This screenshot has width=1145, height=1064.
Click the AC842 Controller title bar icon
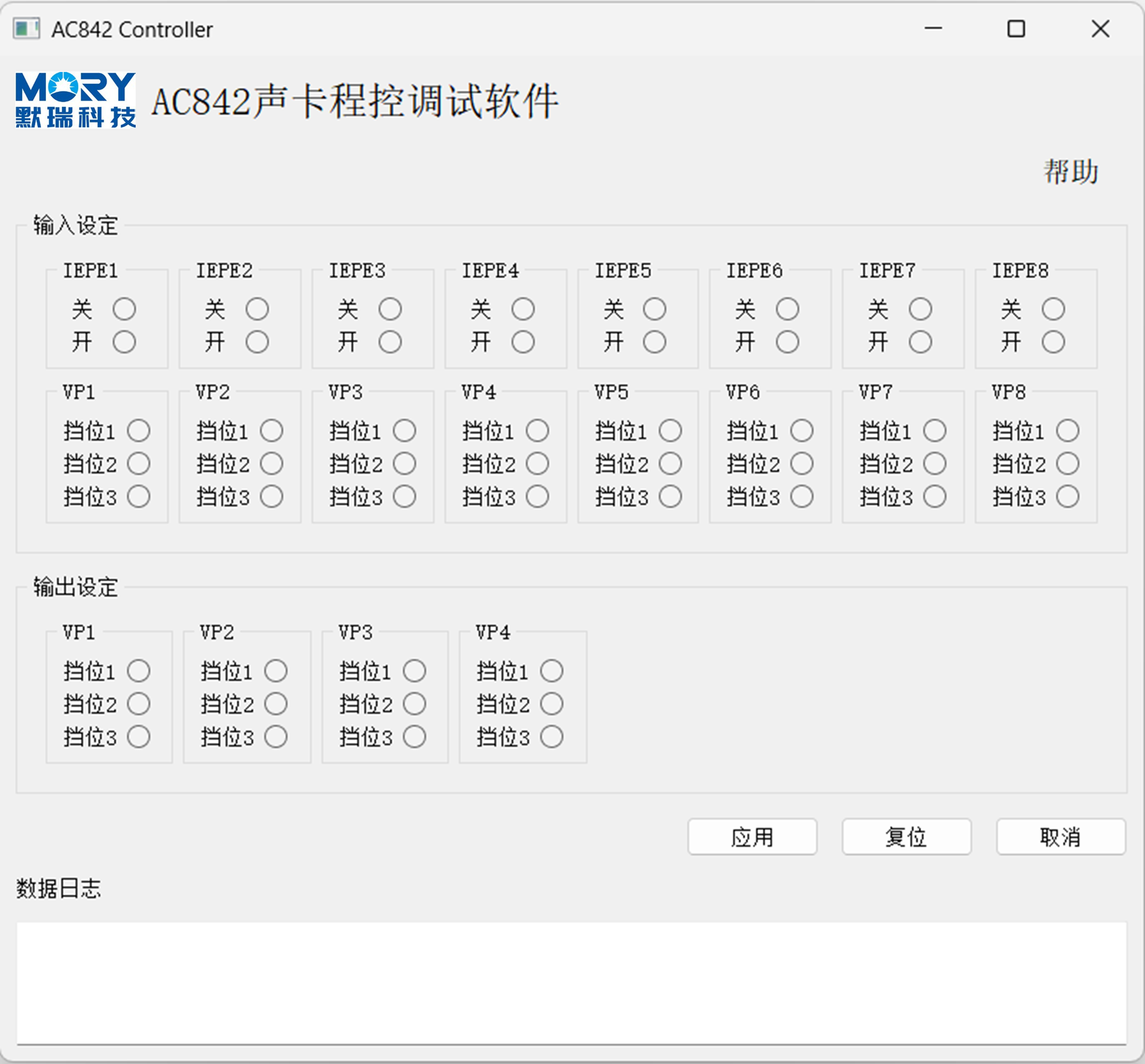[26, 29]
